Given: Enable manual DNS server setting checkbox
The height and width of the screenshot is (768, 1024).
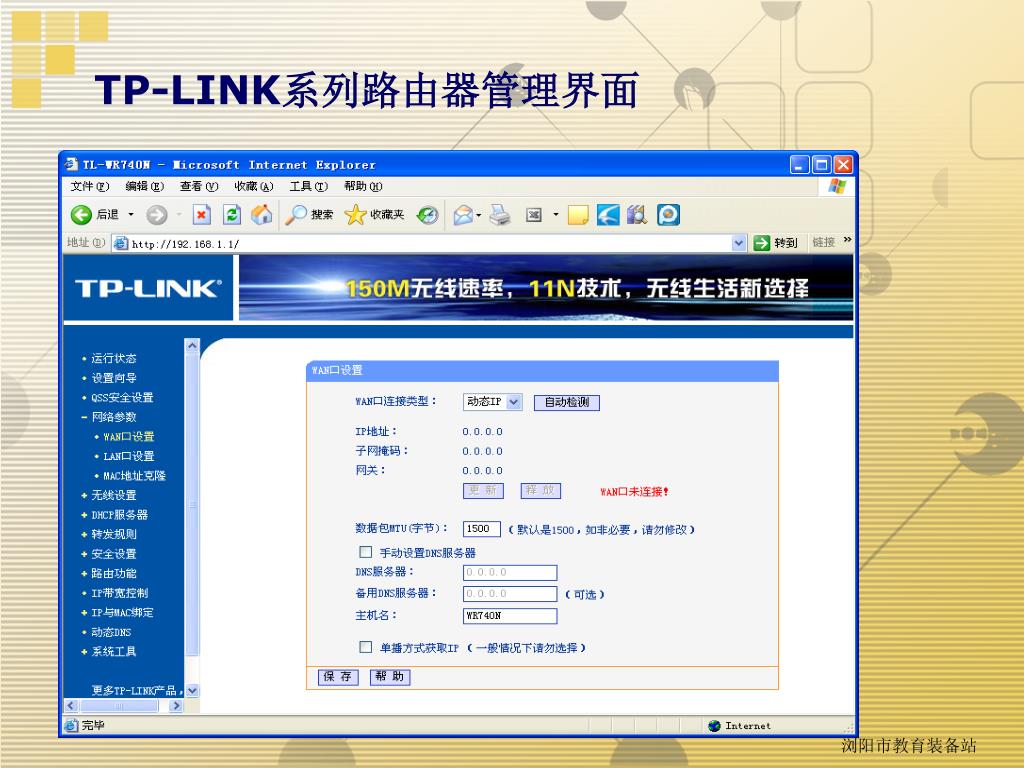Looking at the screenshot, I should (366, 552).
